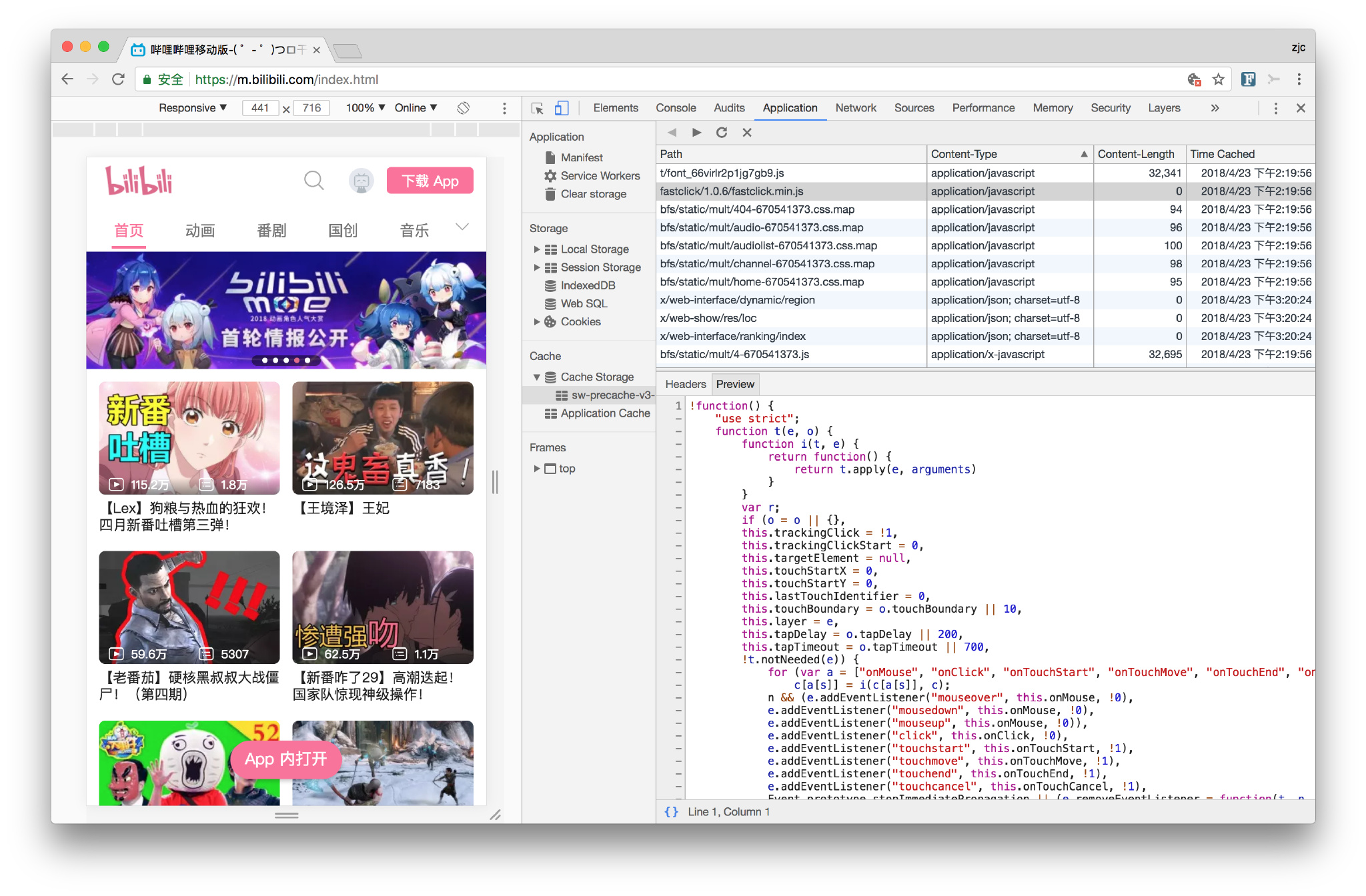Image resolution: width=1366 pixels, height=896 pixels.
Task: Click the bilibili search magnifier icon
Action: 313,181
